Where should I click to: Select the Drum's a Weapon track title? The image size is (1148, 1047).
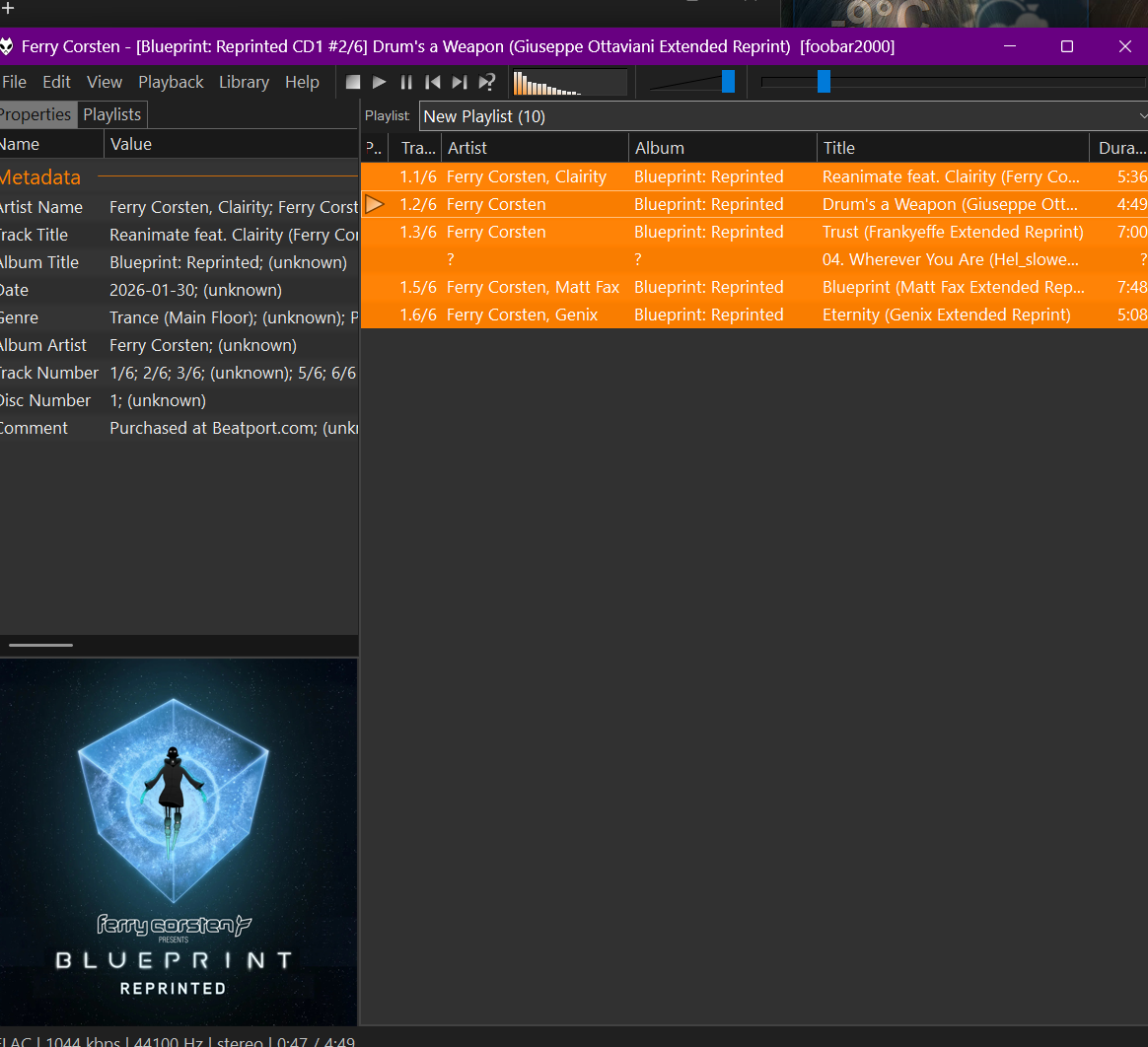point(950,204)
